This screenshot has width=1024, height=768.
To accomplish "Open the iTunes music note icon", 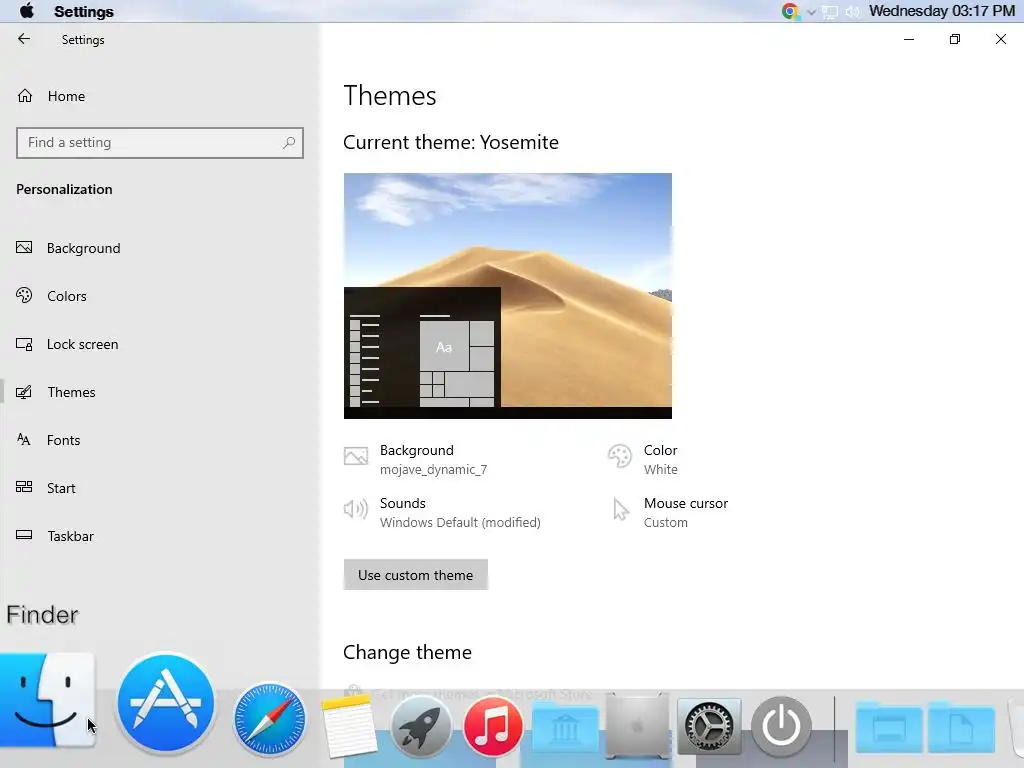I will tap(493, 726).
